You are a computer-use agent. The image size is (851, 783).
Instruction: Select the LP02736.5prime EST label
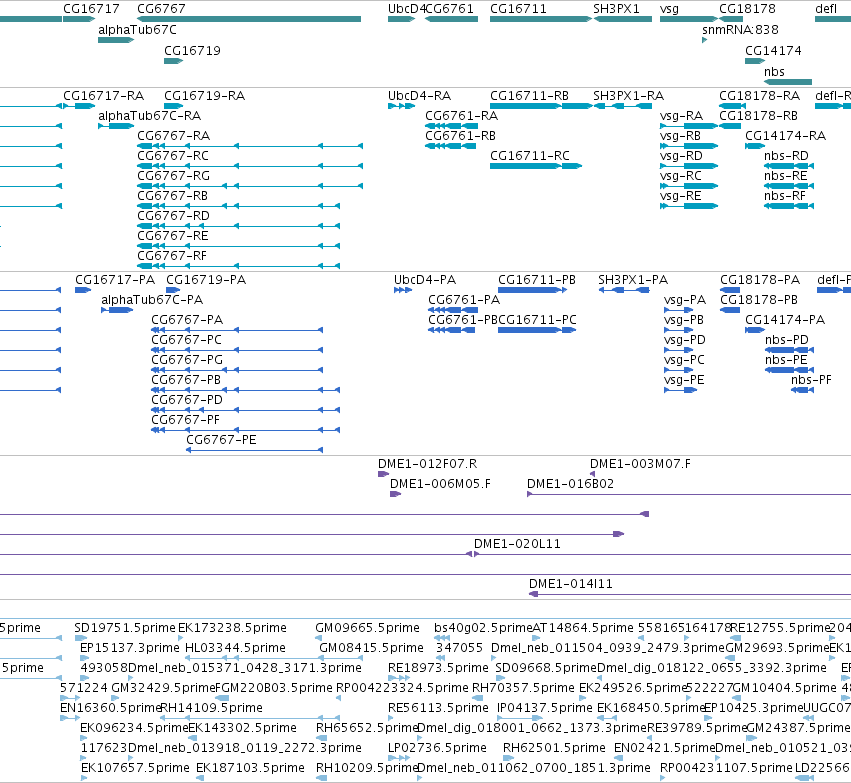[437, 748]
